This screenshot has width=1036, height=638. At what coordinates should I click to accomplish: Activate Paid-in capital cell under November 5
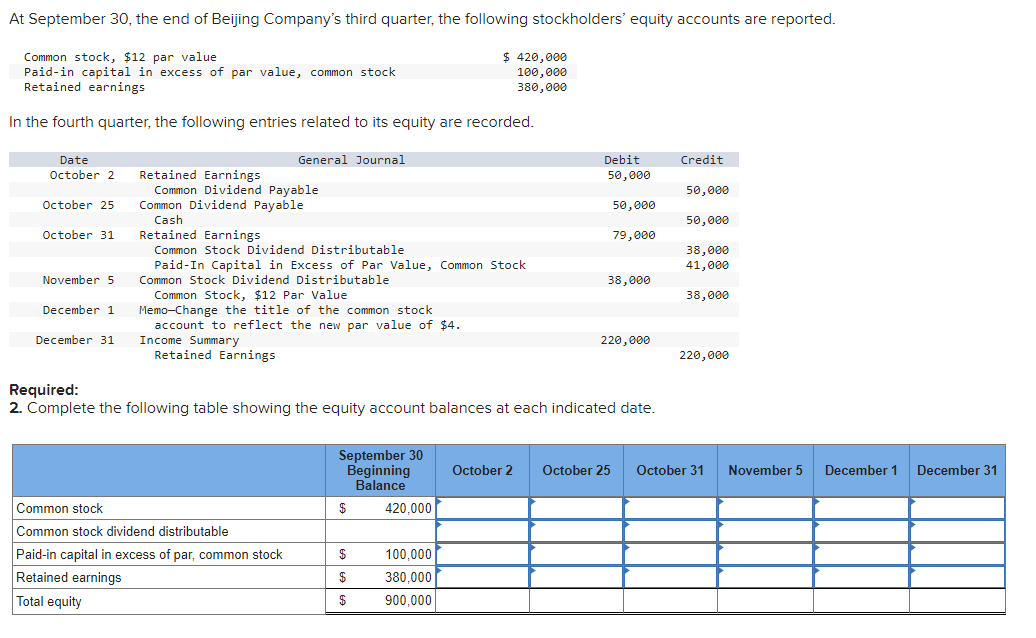(x=765, y=554)
